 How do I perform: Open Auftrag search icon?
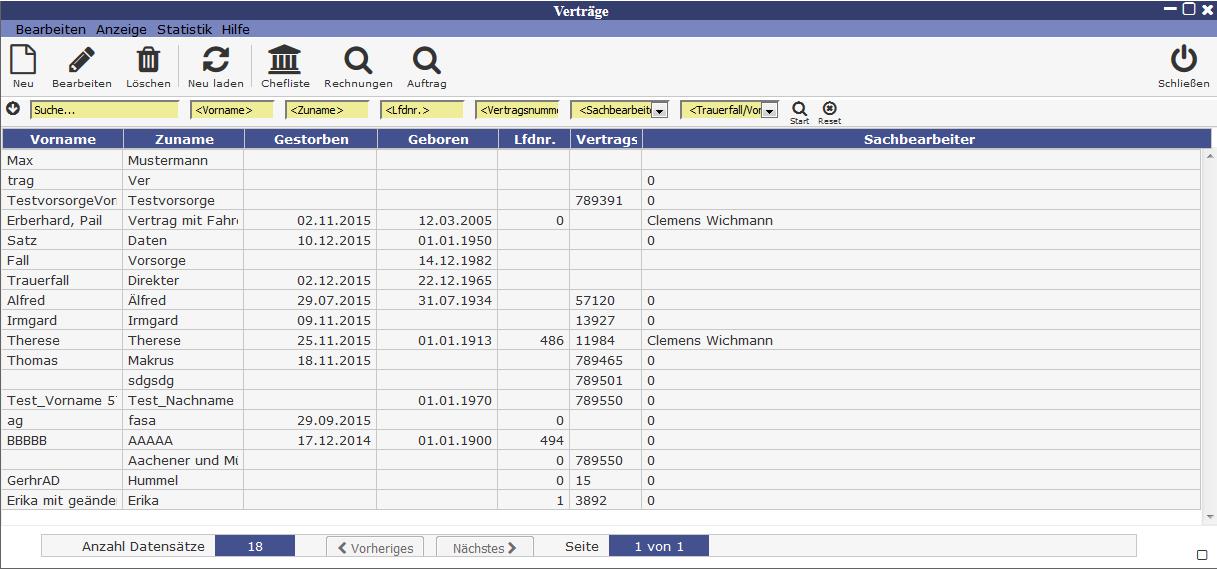[426, 60]
